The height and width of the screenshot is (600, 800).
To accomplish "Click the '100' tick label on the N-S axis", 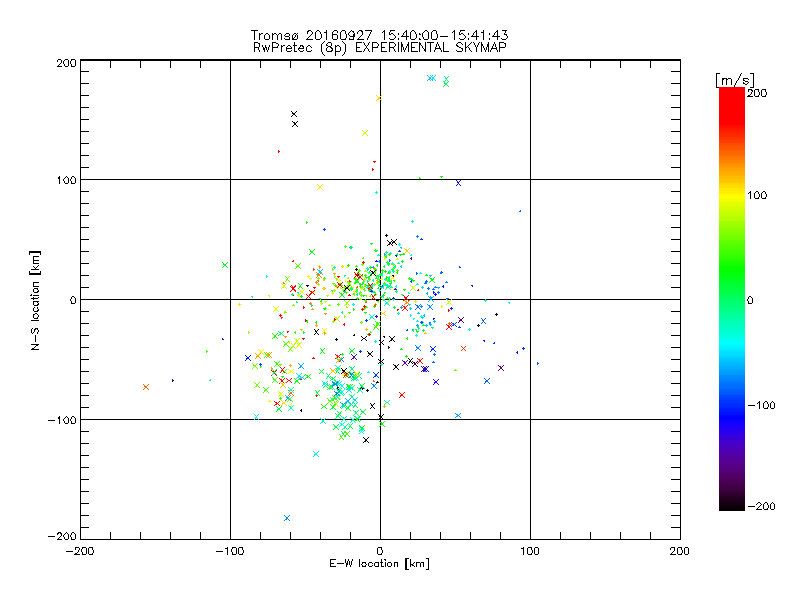I will pyautogui.click(x=66, y=180).
